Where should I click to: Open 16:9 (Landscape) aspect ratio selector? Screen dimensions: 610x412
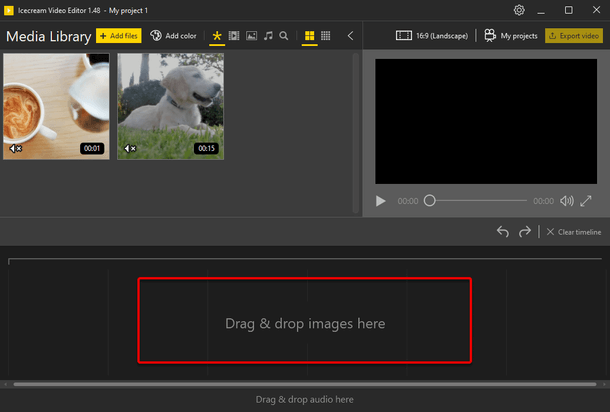point(431,36)
